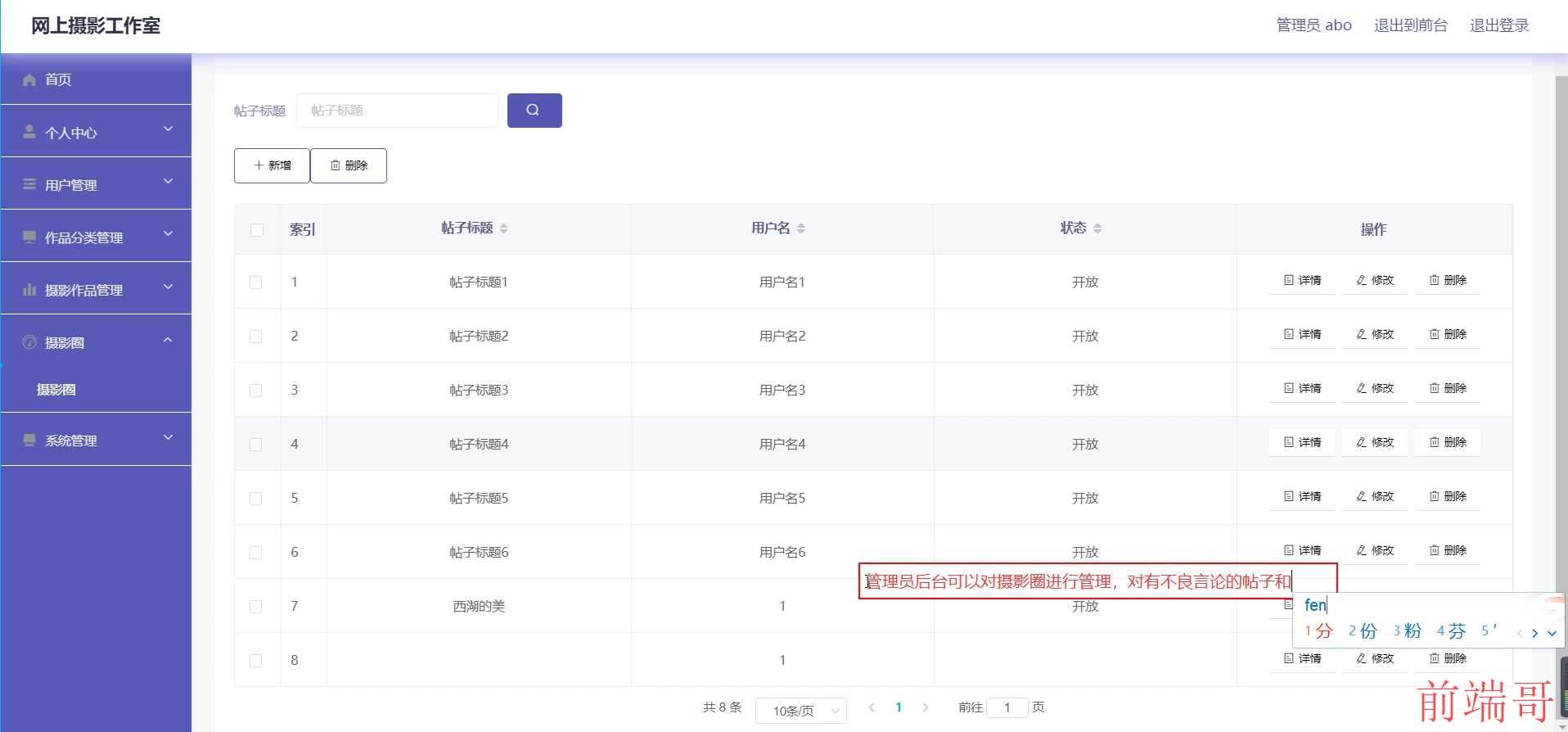The image size is (1568, 732).
Task: Check the checkbox for row 西湖的美
Action: click(256, 607)
